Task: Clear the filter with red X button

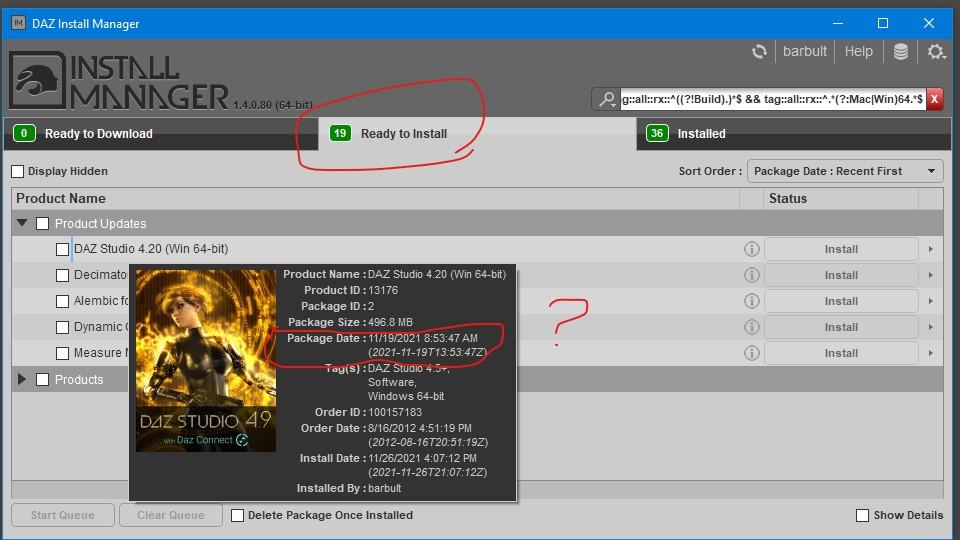Action: point(934,99)
